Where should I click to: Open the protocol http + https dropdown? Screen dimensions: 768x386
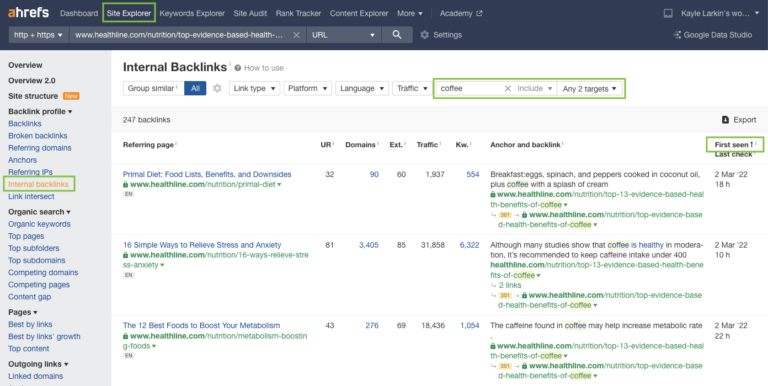coord(39,35)
